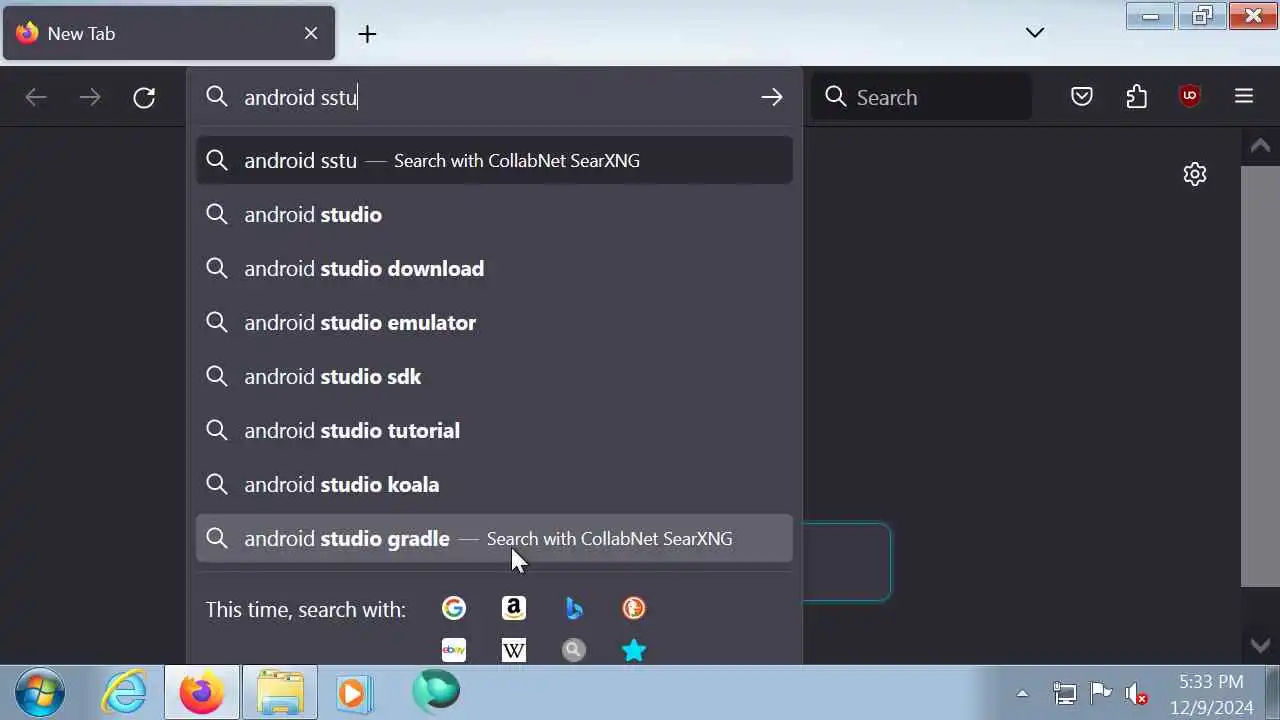Click the scroll down arrow of page scrollbar
1280x720 pixels.
click(x=1260, y=645)
